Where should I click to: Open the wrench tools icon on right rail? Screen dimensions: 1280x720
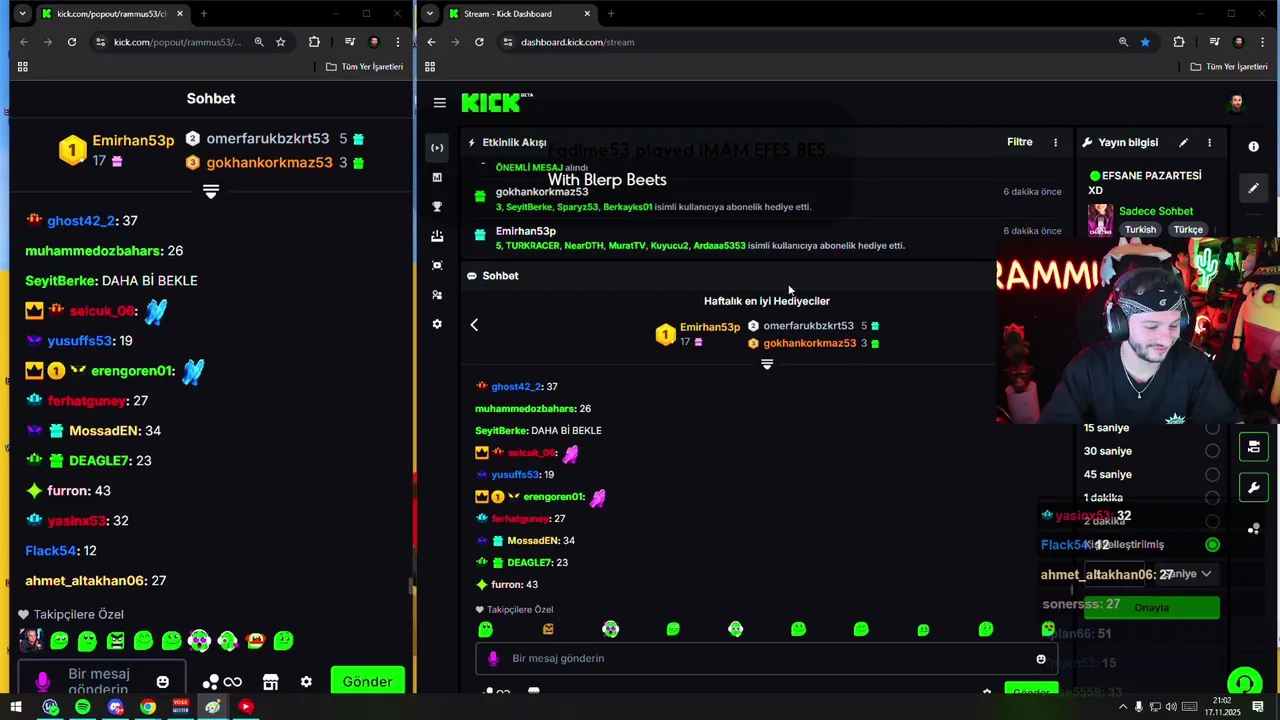tap(1254, 488)
